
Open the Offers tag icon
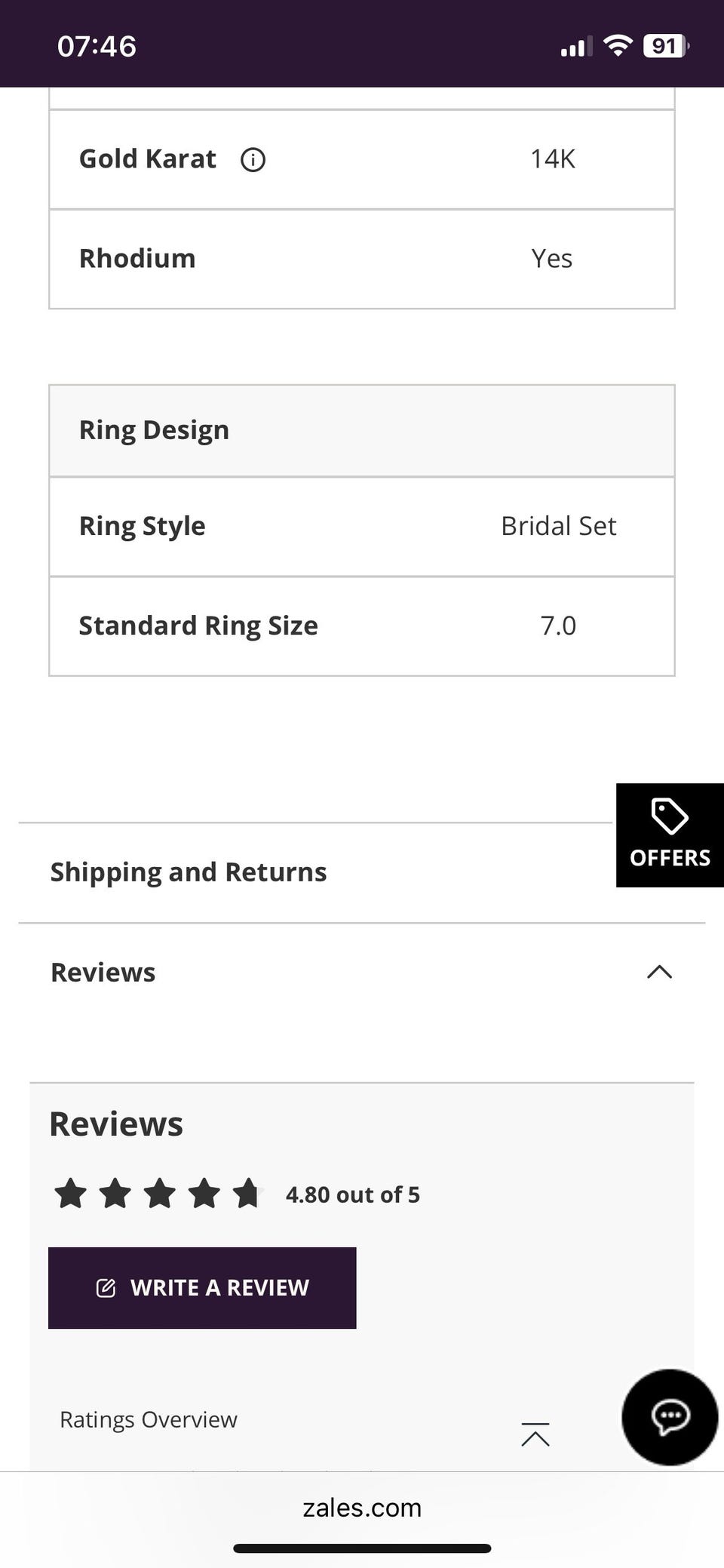(x=669, y=816)
